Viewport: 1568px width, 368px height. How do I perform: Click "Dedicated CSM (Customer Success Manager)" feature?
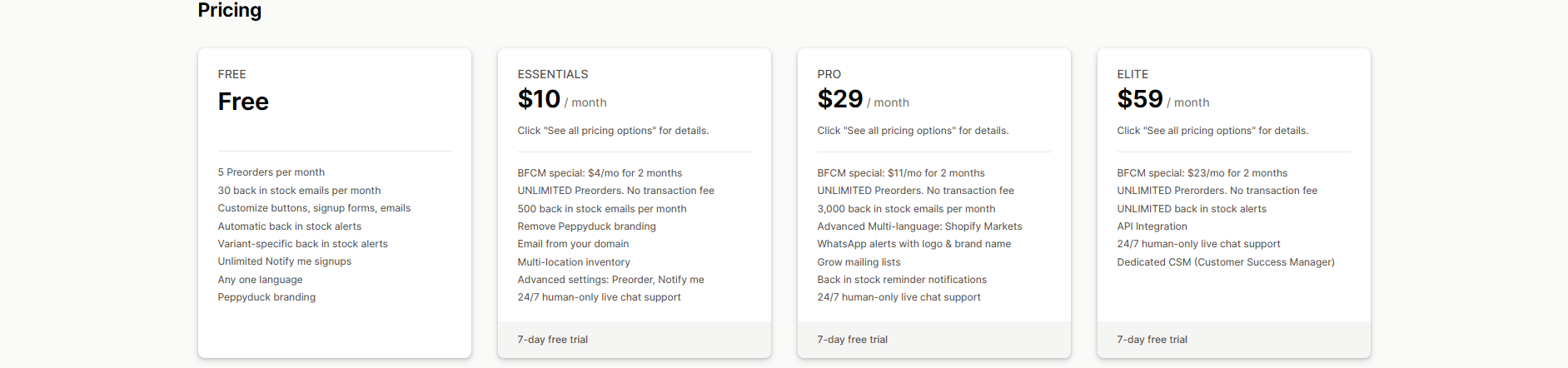point(1226,262)
